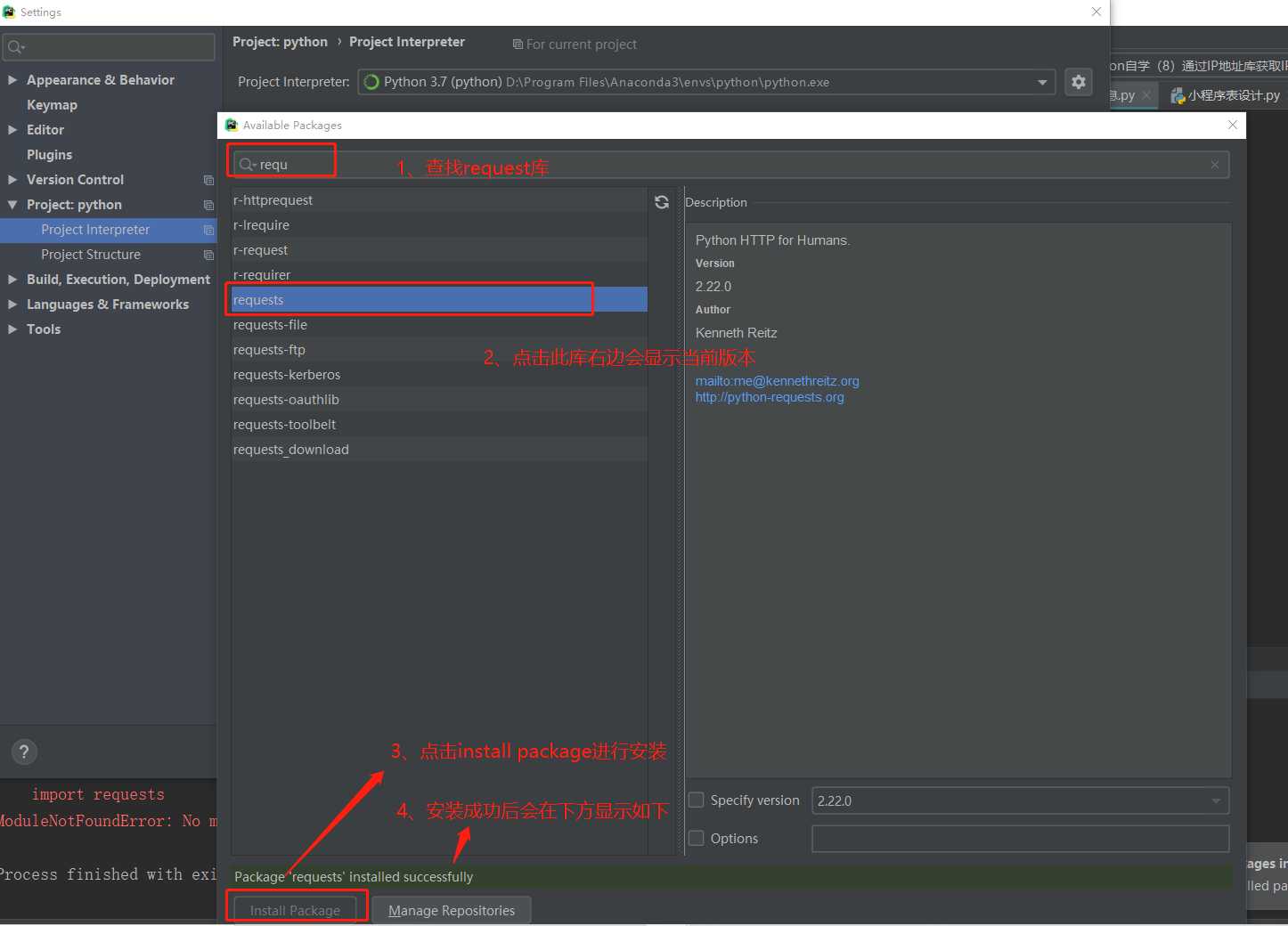Reload the available packages list
The height and width of the screenshot is (926, 1288).
662,202
